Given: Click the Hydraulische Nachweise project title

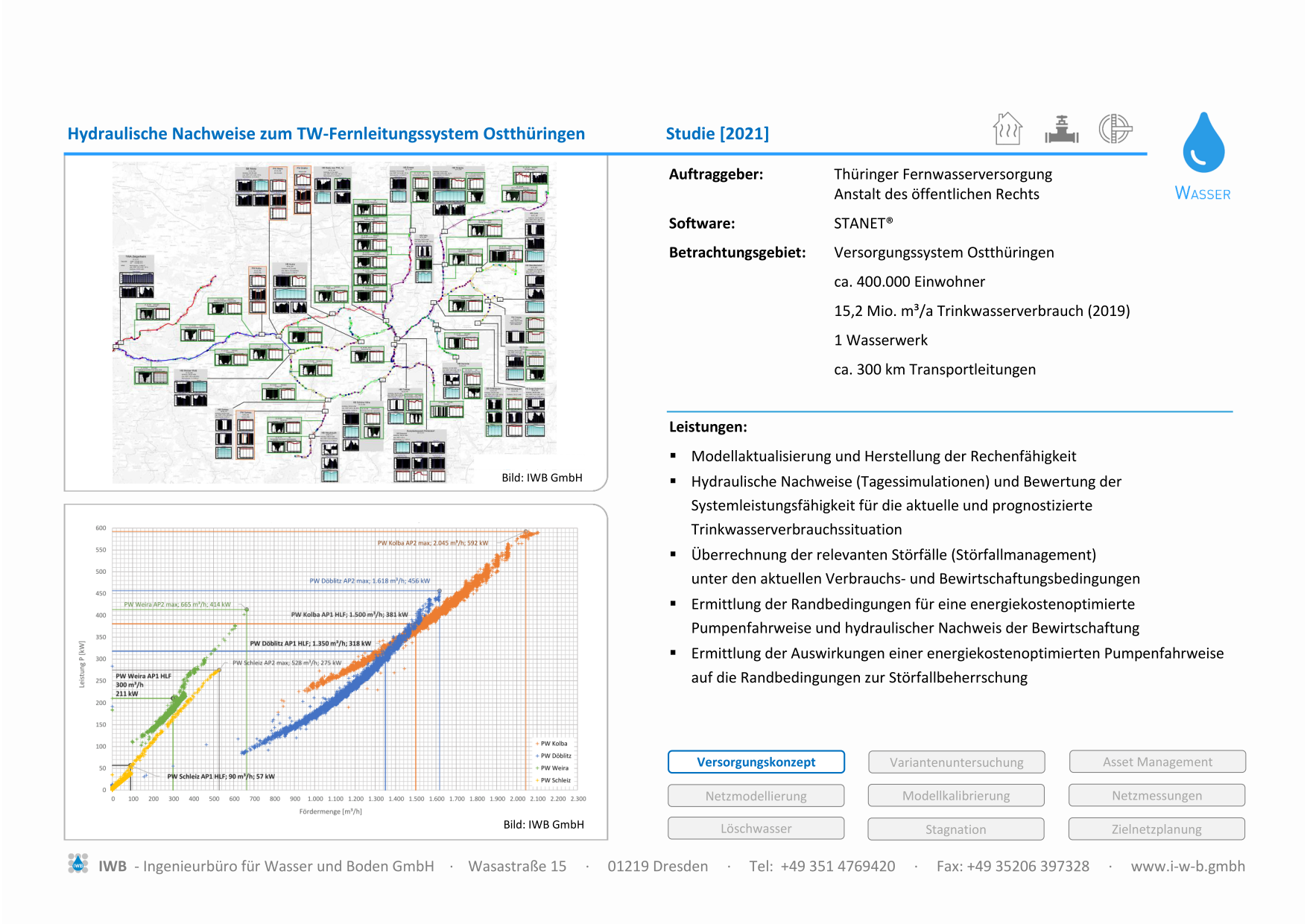Looking at the screenshot, I should click(326, 134).
